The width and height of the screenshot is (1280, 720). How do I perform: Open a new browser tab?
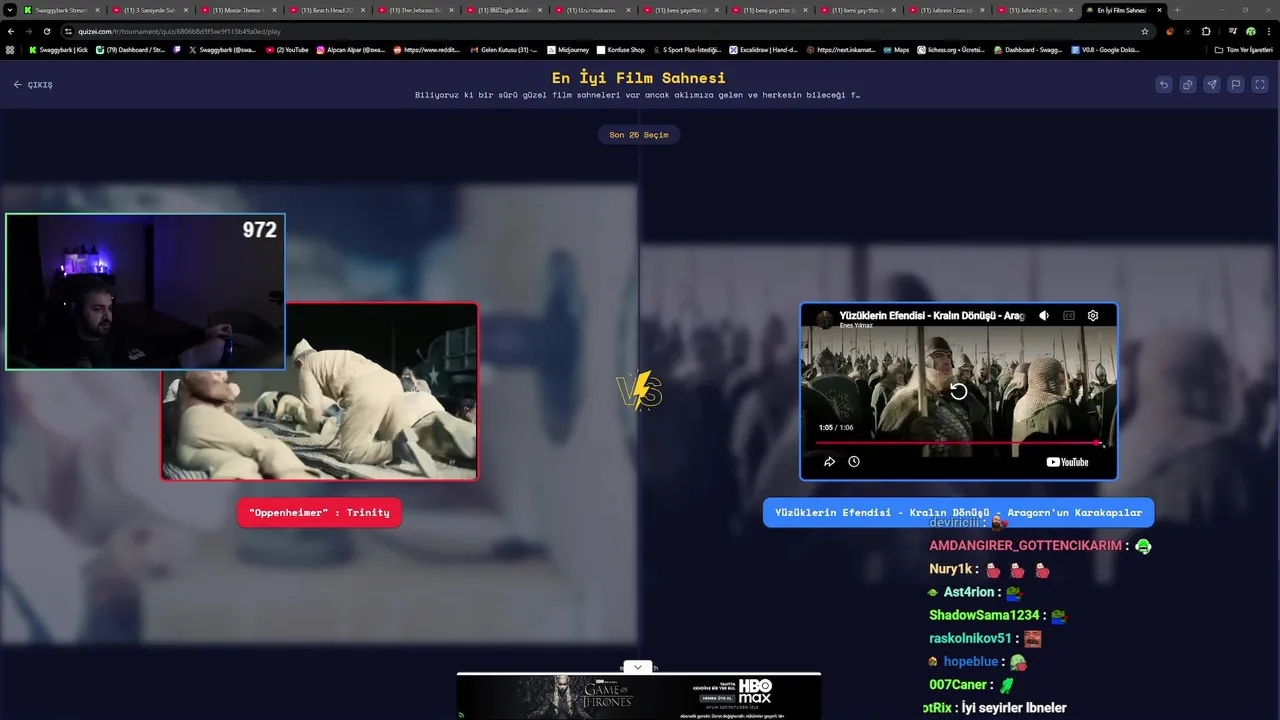pyautogui.click(x=1176, y=10)
